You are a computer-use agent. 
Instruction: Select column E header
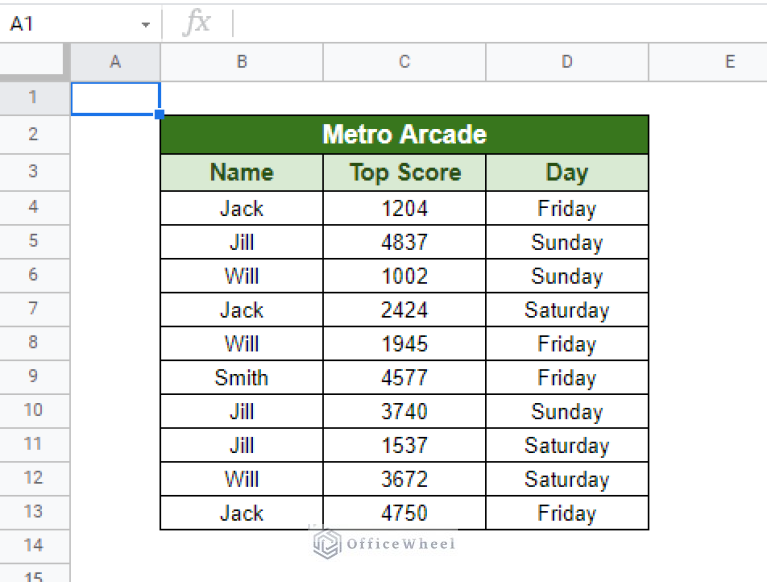point(729,62)
